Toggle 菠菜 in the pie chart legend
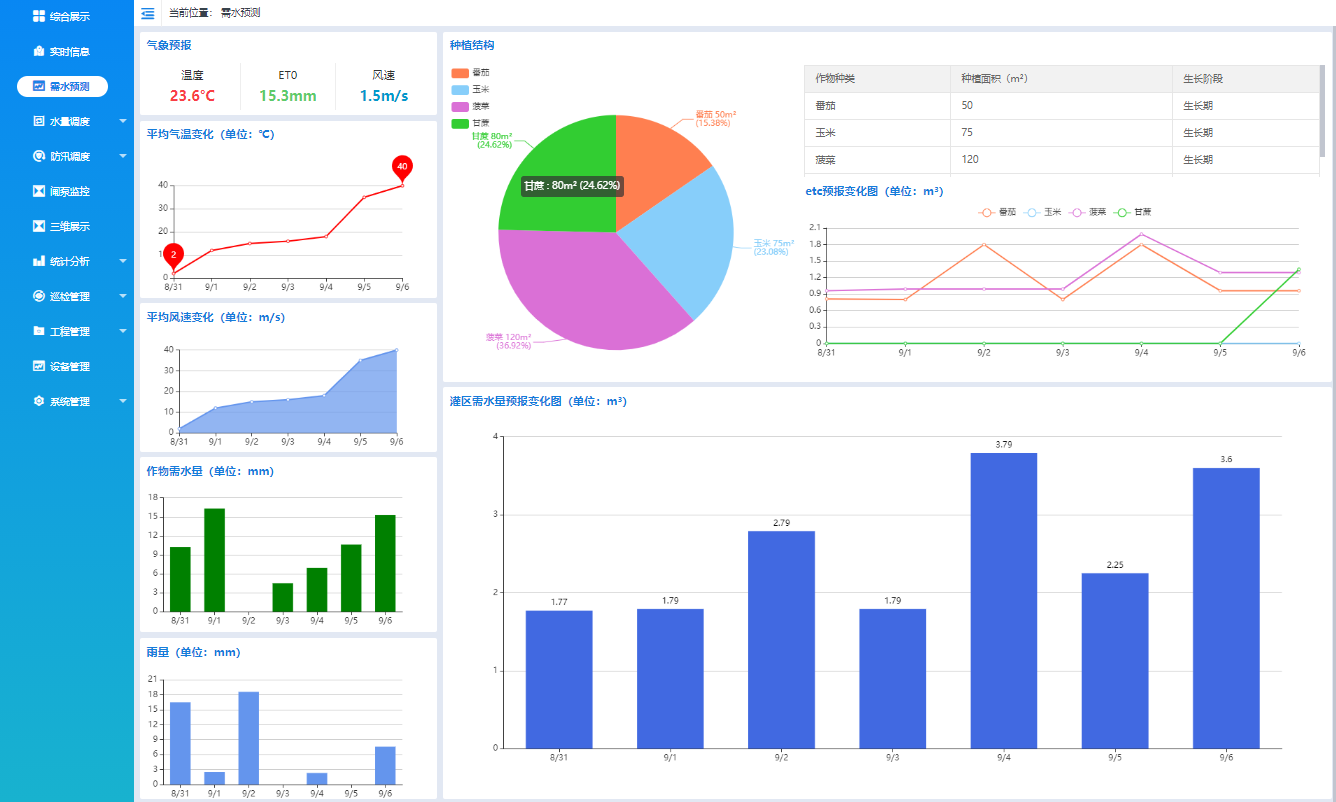 [470, 106]
